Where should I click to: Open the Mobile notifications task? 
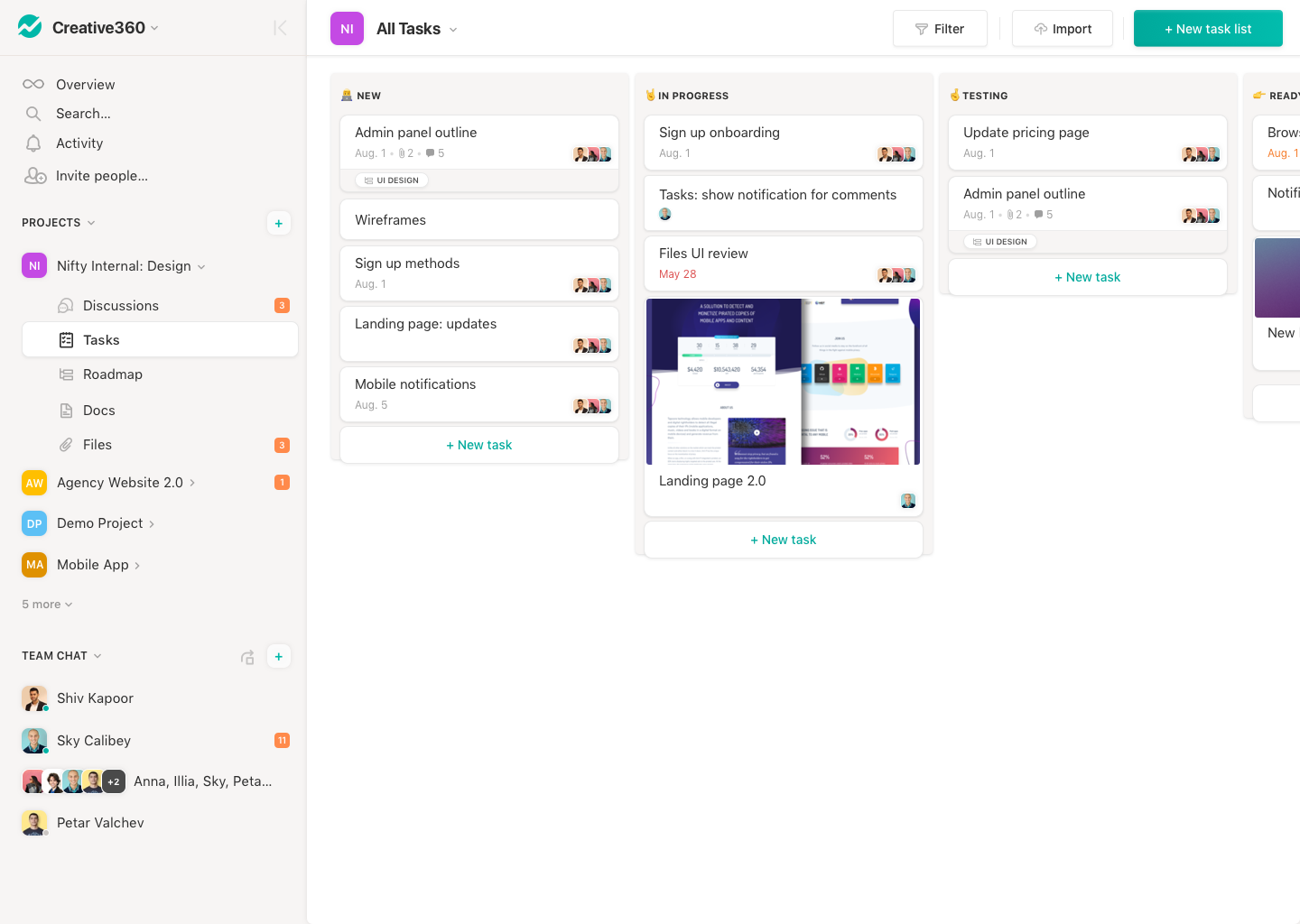[x=479, y=394]
